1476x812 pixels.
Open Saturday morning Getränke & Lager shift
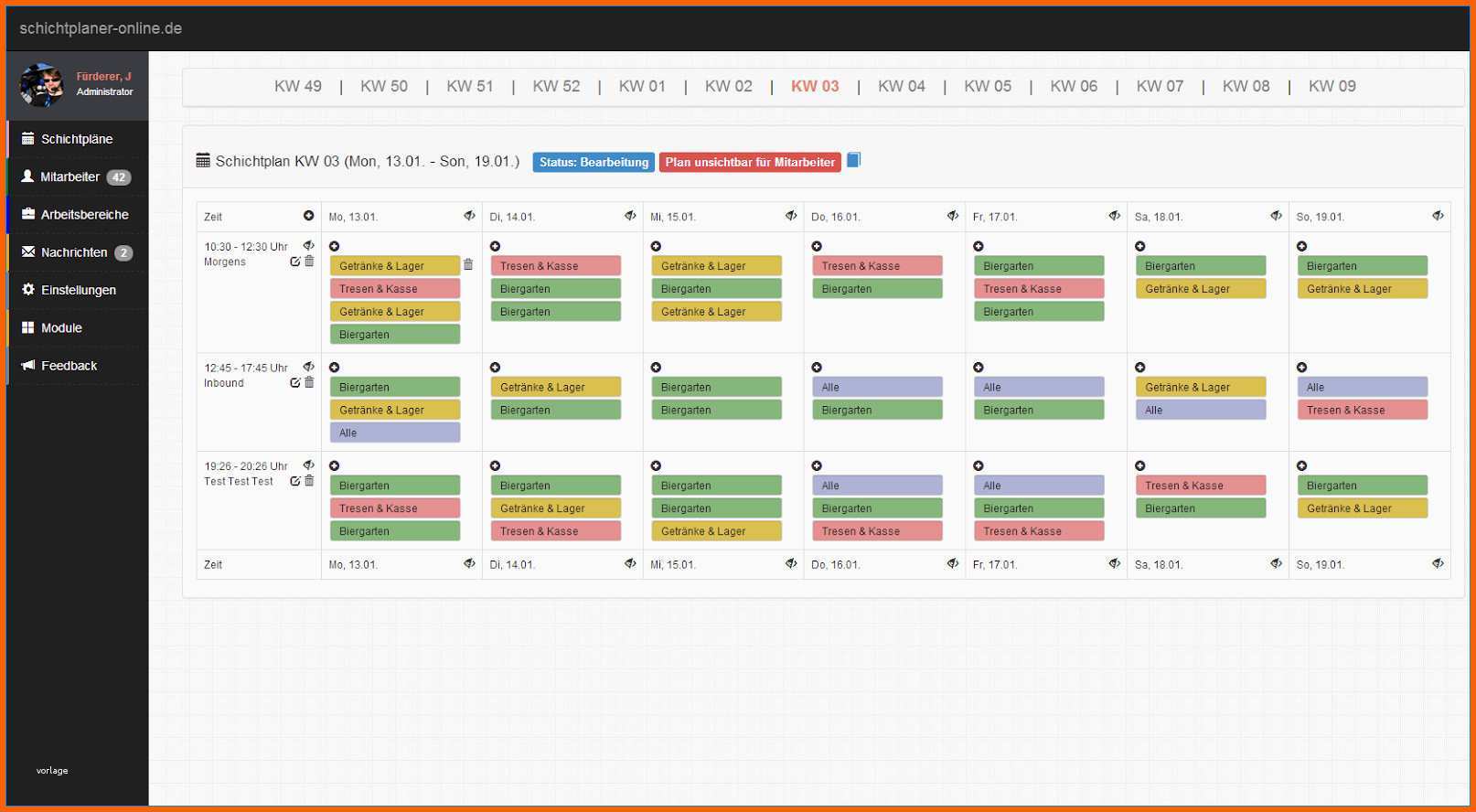1201,289
